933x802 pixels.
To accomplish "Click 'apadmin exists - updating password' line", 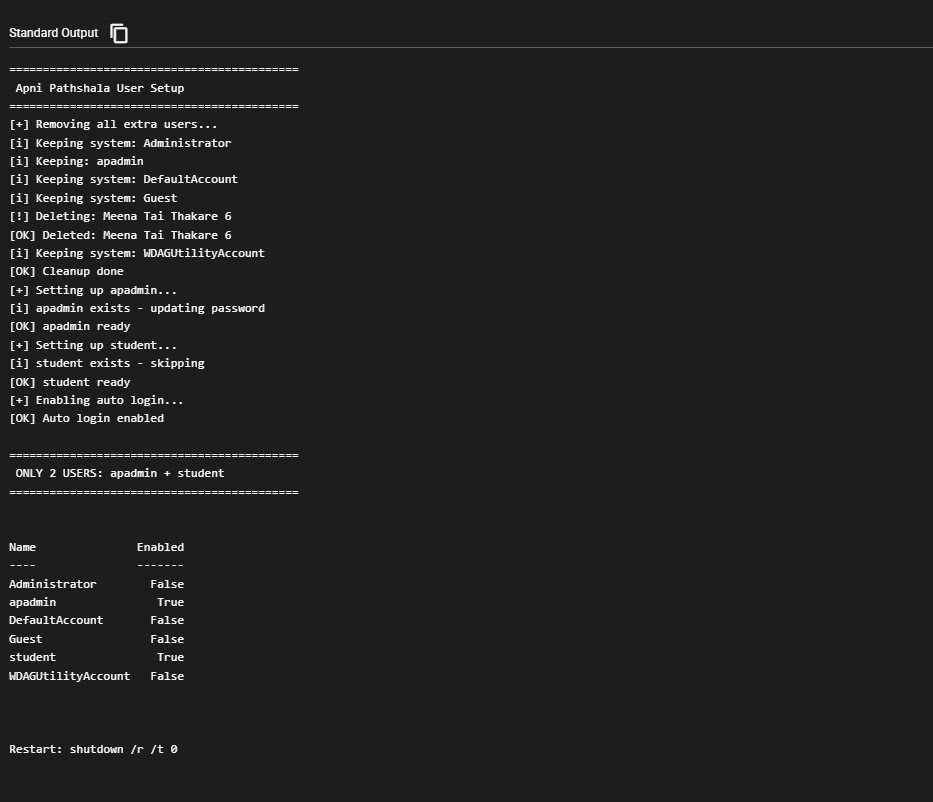I will [x=137, y=308].
